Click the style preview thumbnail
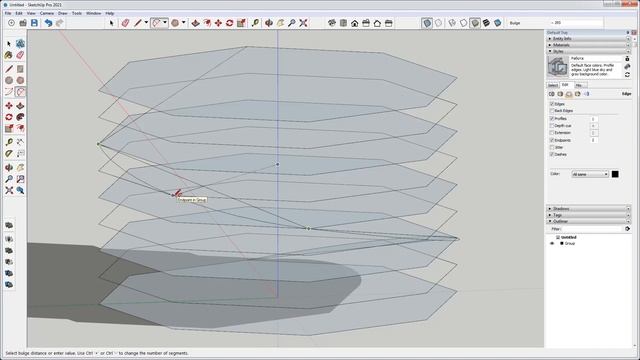Screen dimensions: 640x360 pos(558,67)
